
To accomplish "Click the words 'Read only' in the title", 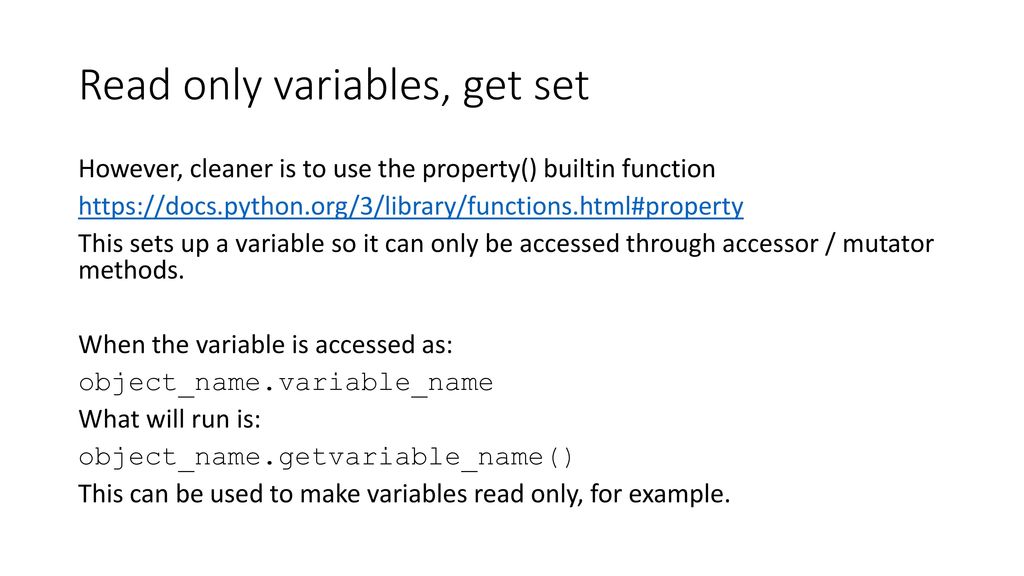I will click(170, 86).
